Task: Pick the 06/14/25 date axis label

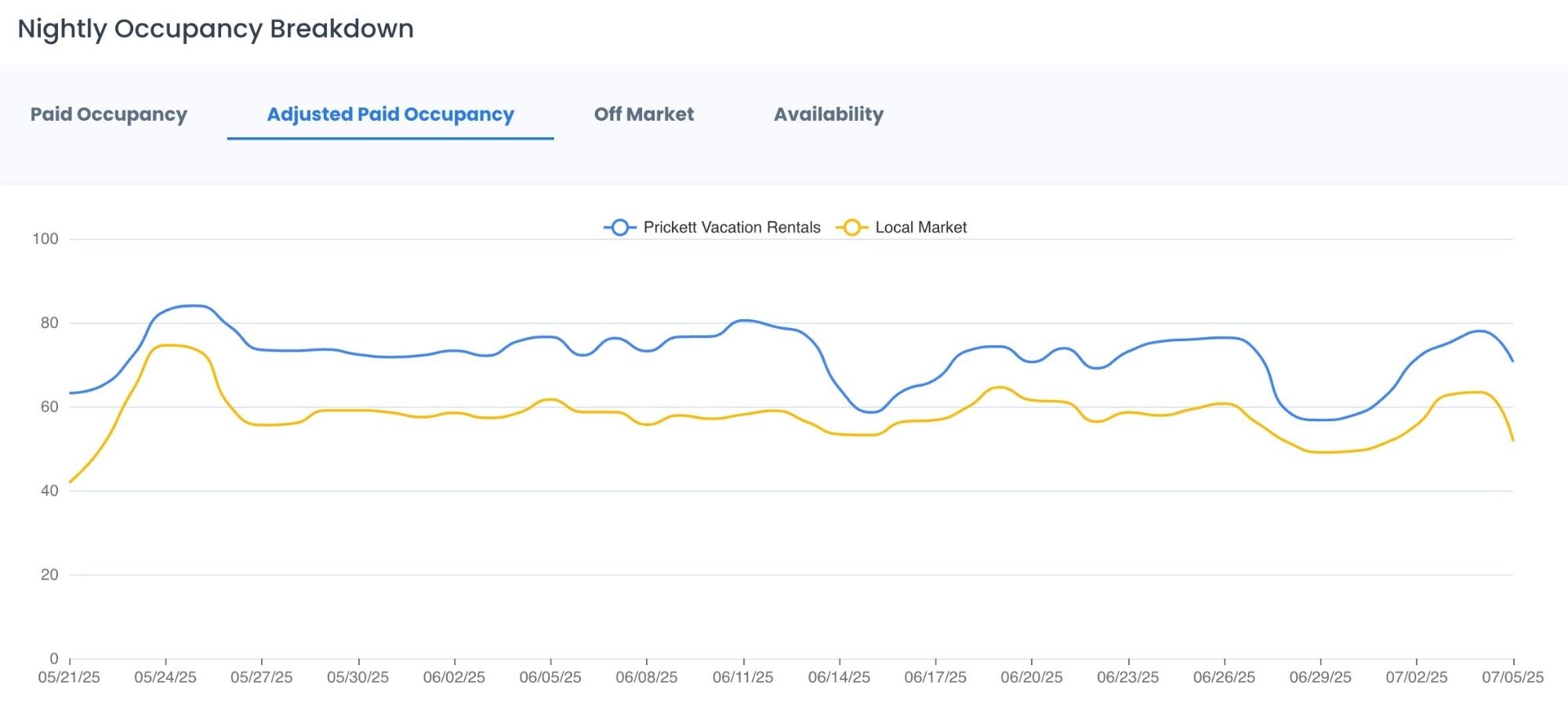Action: [x=839, y=677]
